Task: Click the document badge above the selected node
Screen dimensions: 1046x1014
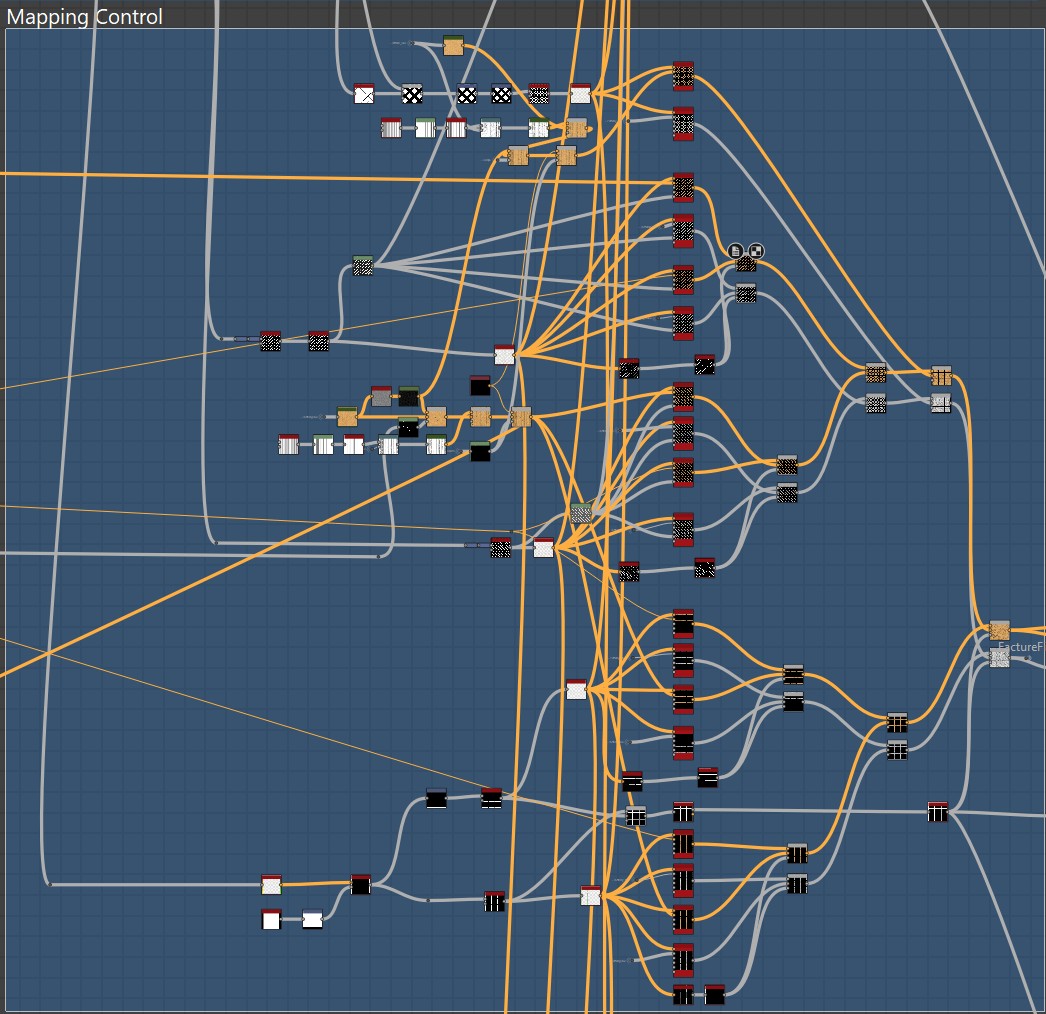Action: [x=736, y=250]
